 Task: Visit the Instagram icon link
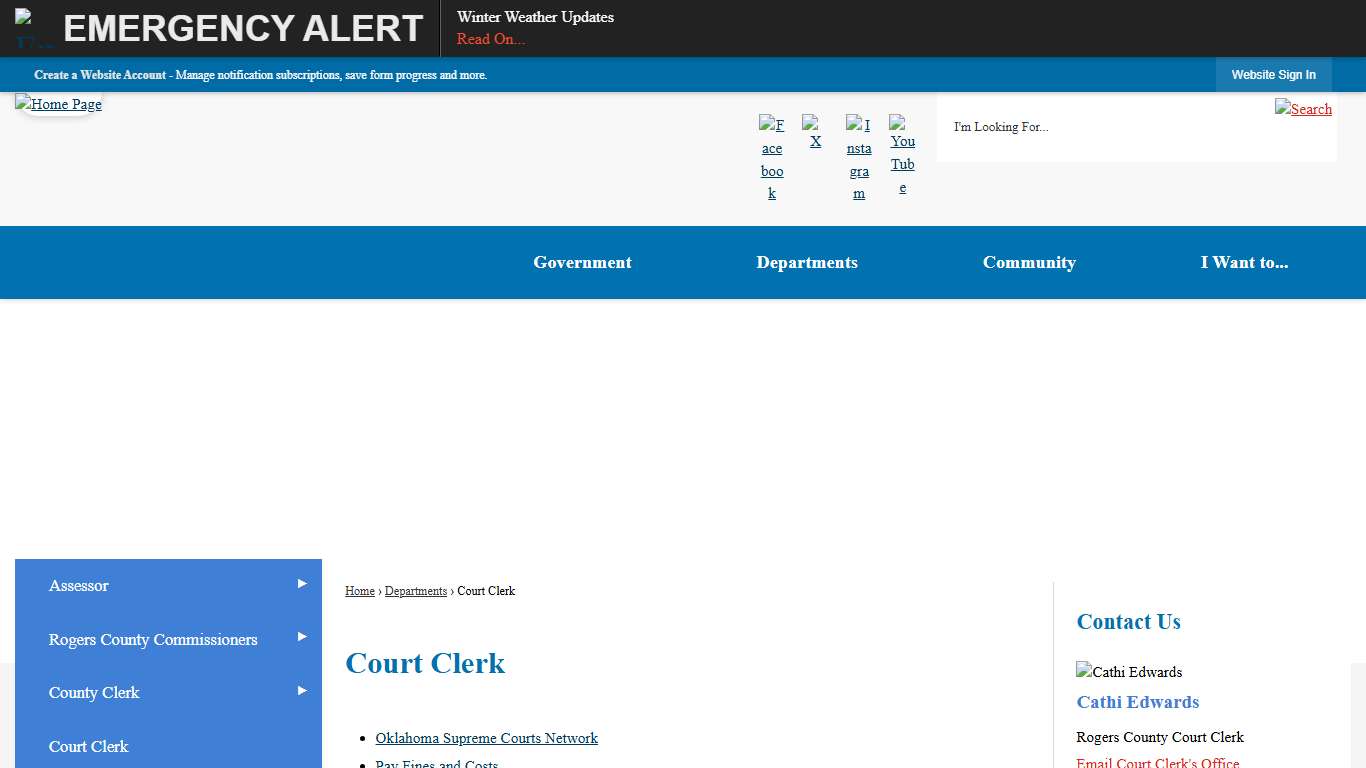point(859,157)
